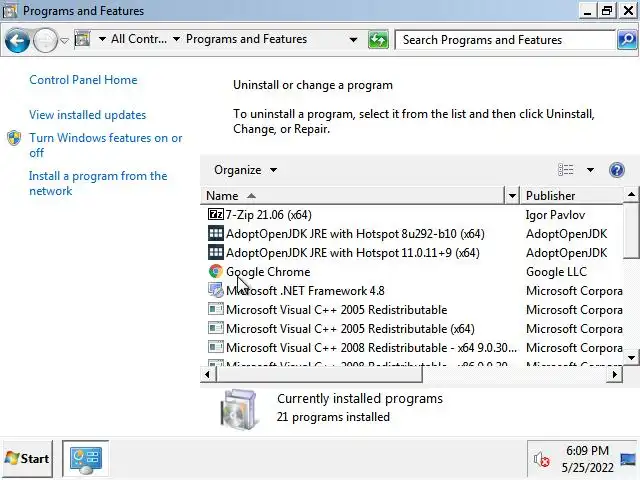Select AdoptOpenJDK JRE with Hotspot 8u292-b10

click(x=355, y=234)
